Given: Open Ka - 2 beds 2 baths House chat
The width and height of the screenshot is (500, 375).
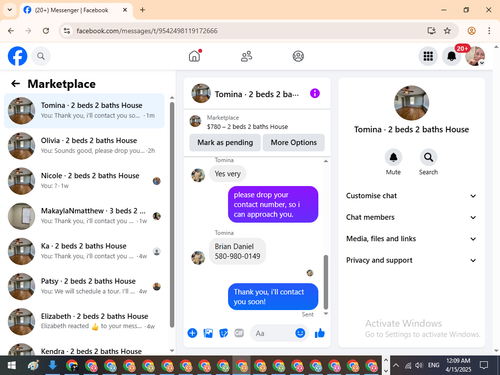Looking at the screenshot, I should click(84, 251).
